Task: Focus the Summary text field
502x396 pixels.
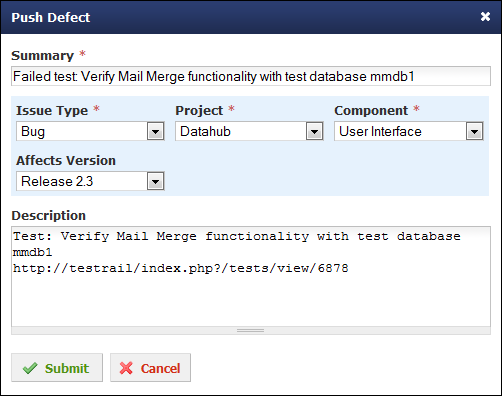Action: 251,76
